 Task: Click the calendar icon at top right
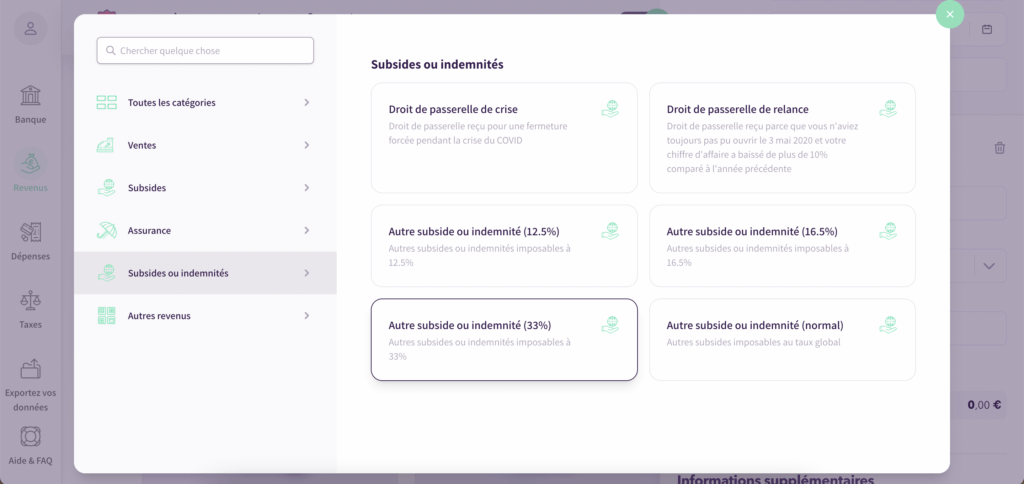pos(987,29)
